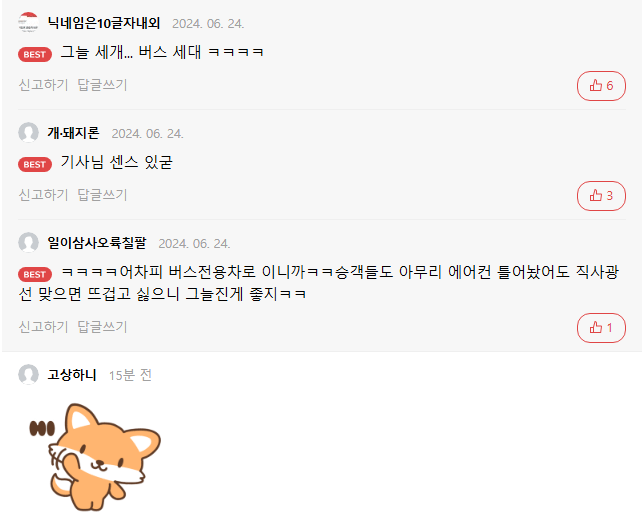Report the 일이삼사오륙칠팔 comment

(43, 327)
